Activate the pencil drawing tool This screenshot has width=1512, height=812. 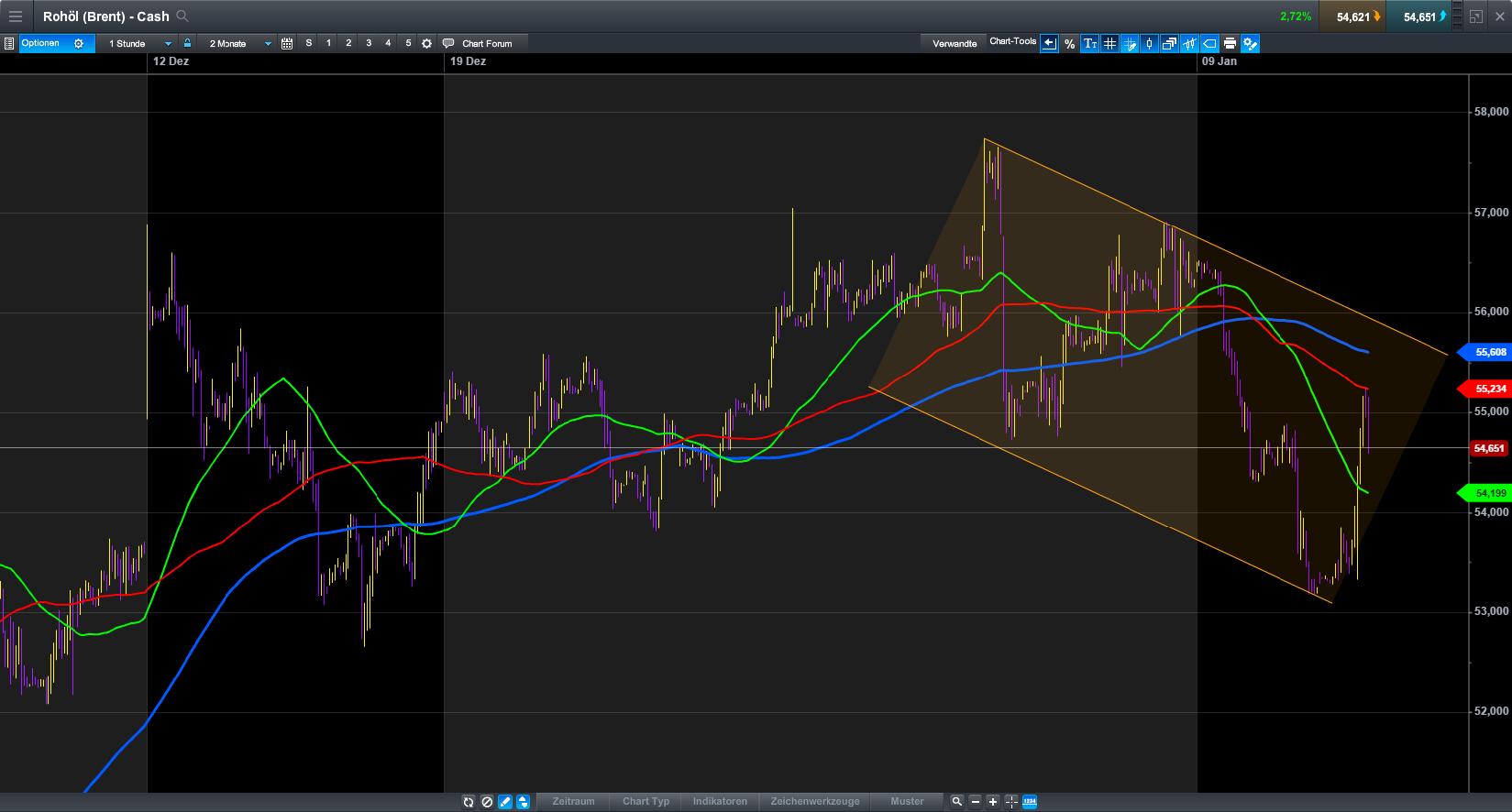[504, 802]
